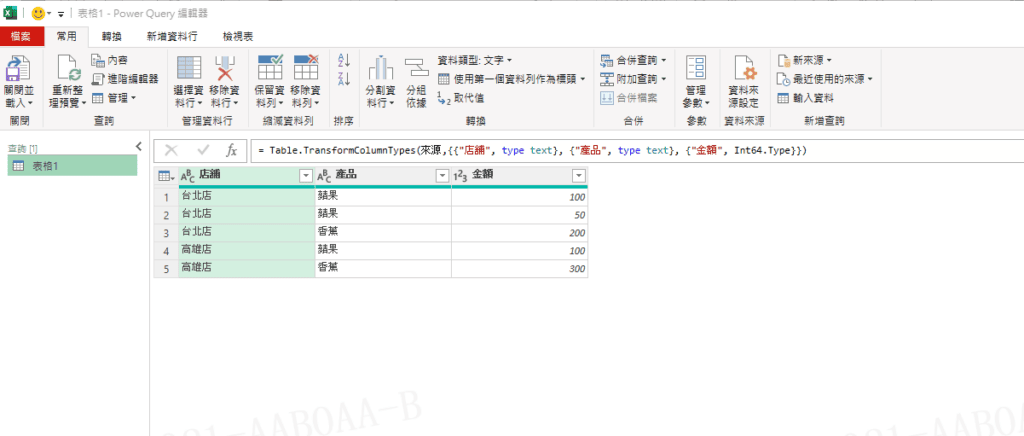Open 資料來源設定 data source settings
1024x436 pixels.
[744, 70]
